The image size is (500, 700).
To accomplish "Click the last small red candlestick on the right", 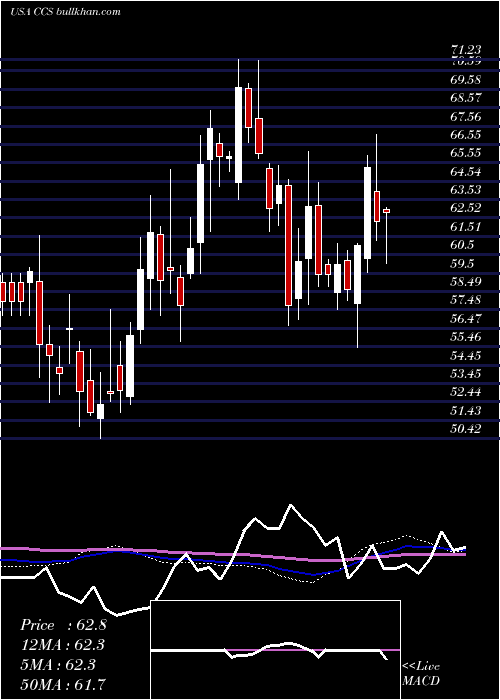I will pyautogui.click(x=387, y=211).
